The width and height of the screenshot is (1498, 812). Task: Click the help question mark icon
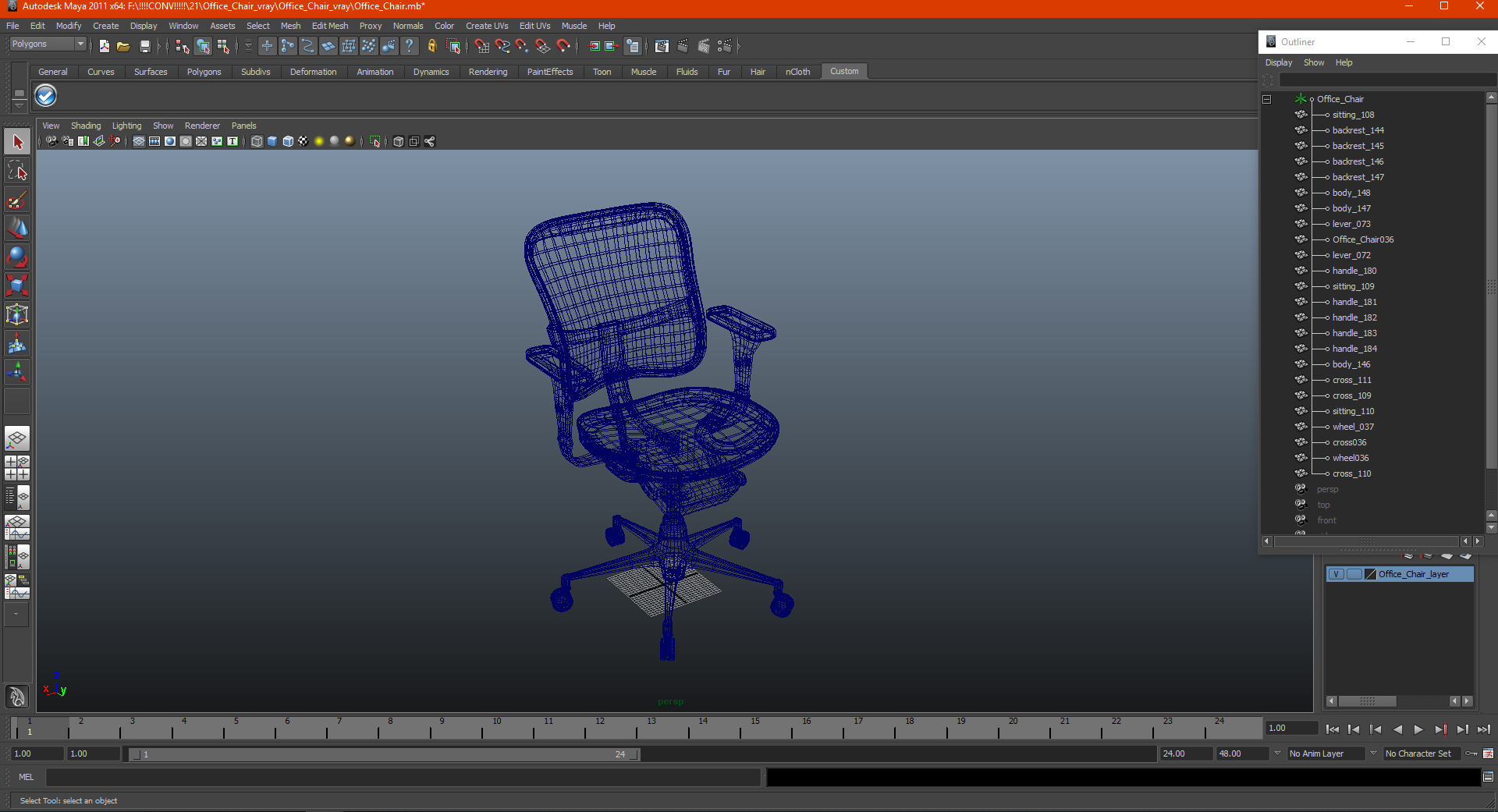click(410, 47)
